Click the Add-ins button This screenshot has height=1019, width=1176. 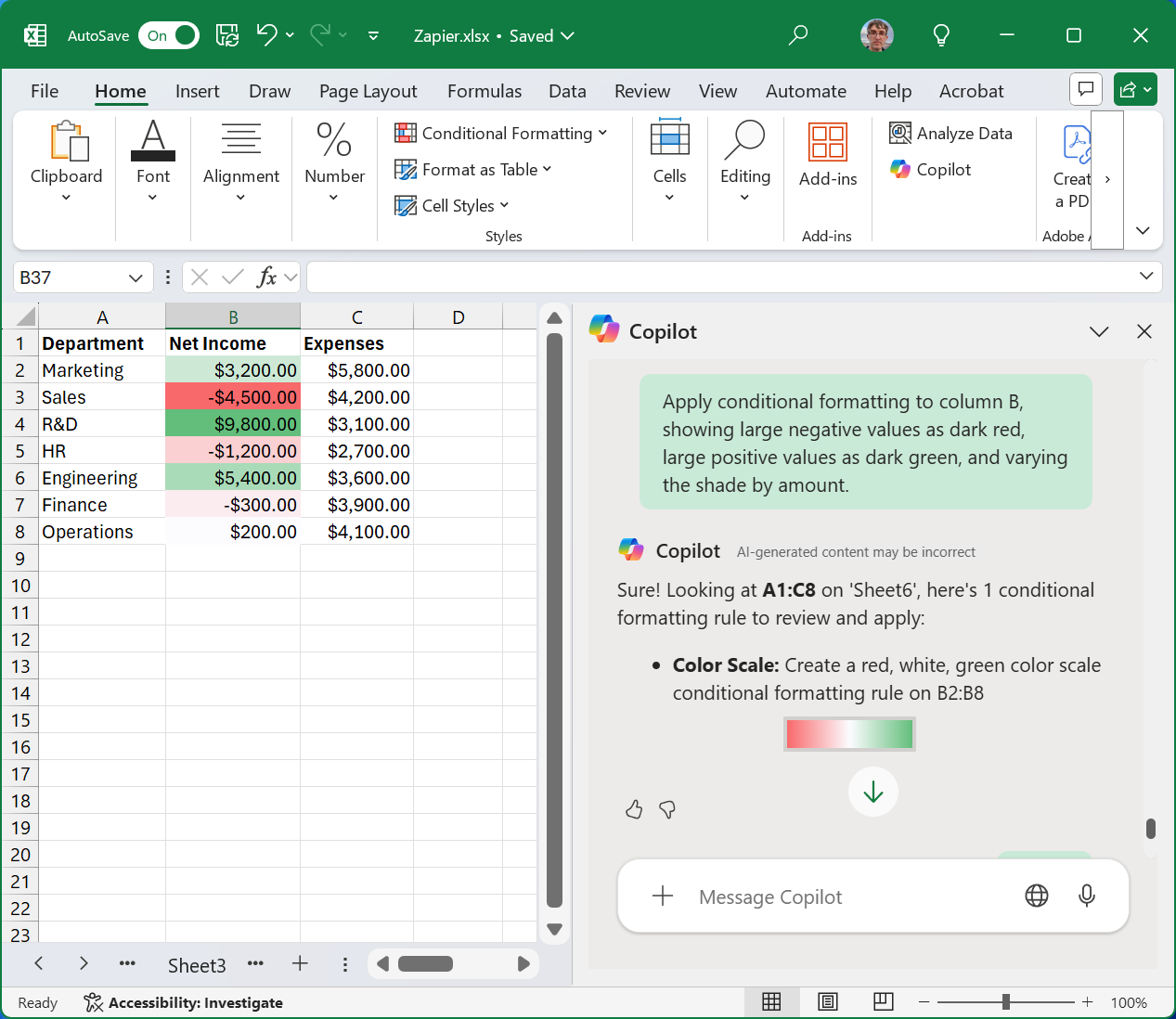pos(828,154)
